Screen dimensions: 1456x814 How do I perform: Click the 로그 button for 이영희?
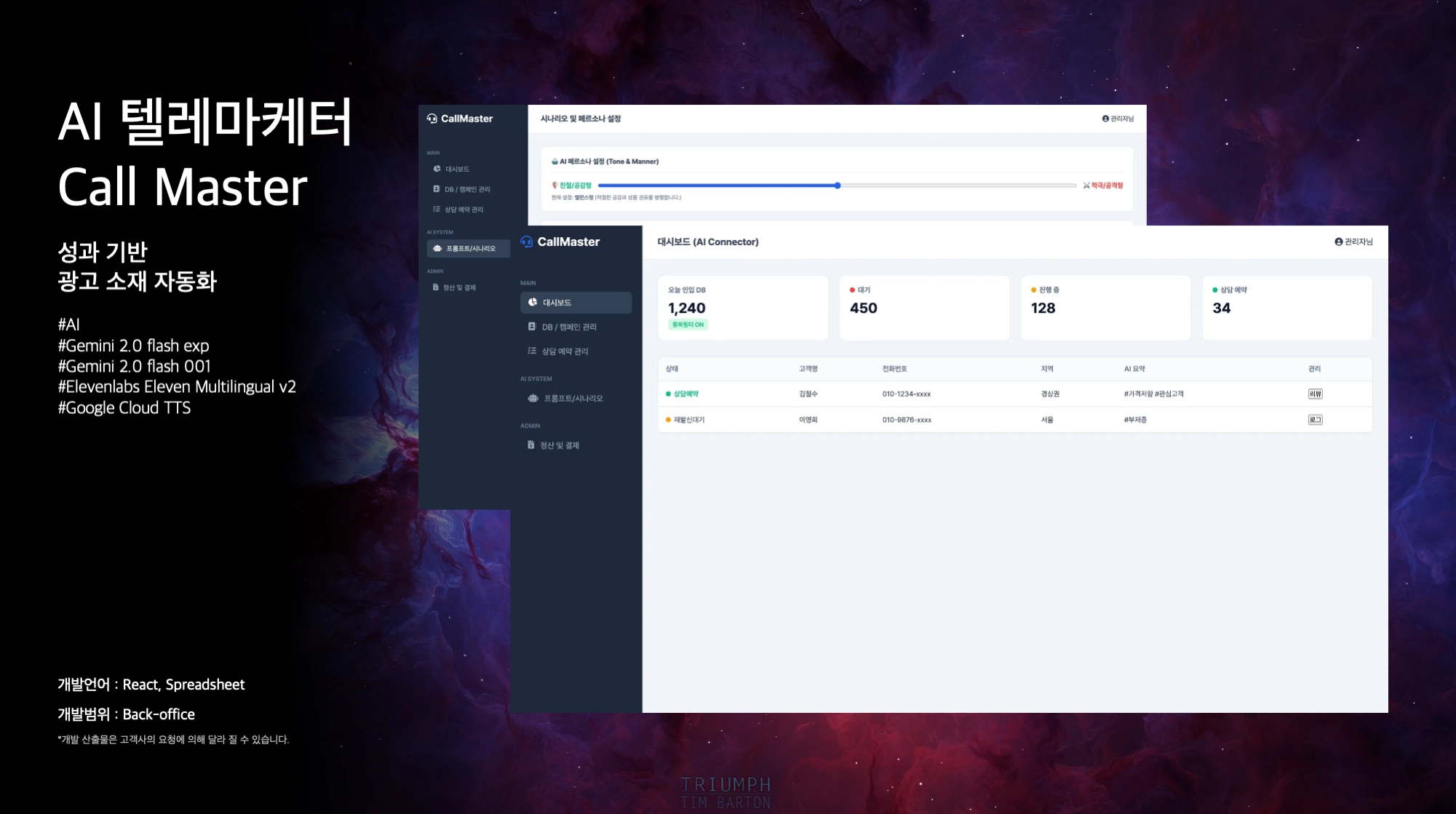pyautogui.click(x=1315, y=420)
